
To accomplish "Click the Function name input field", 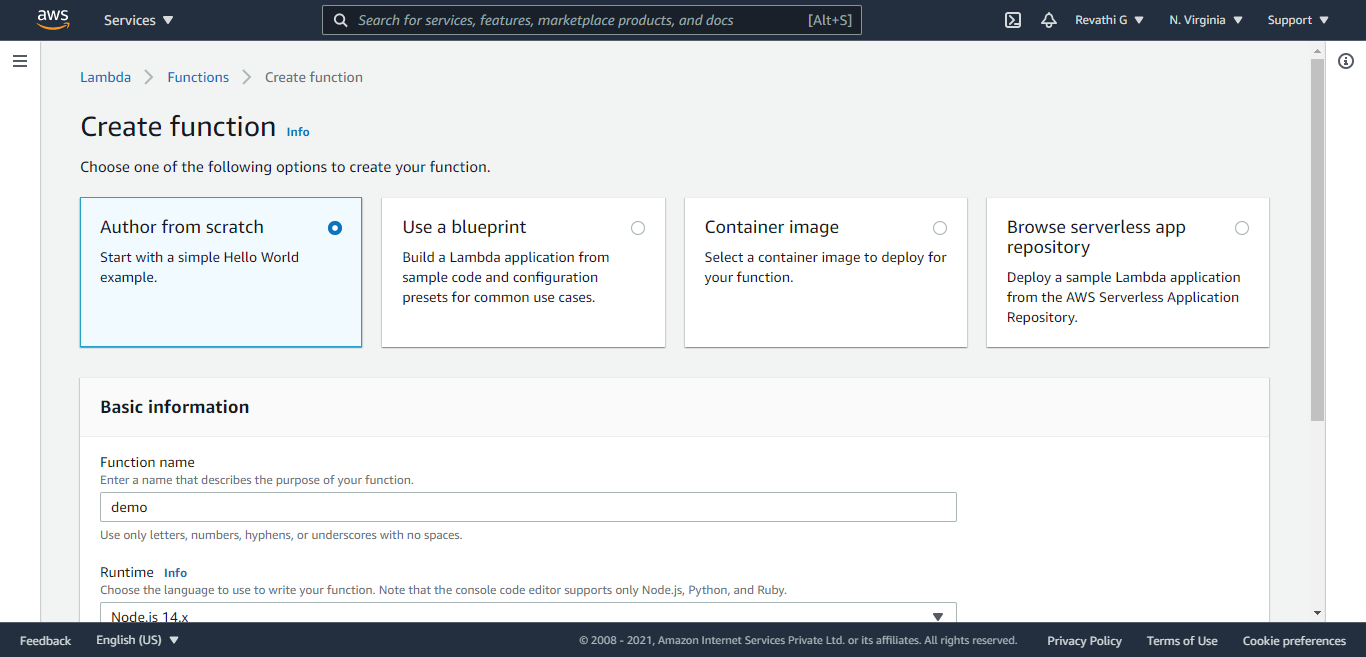I will pos(528,507).
